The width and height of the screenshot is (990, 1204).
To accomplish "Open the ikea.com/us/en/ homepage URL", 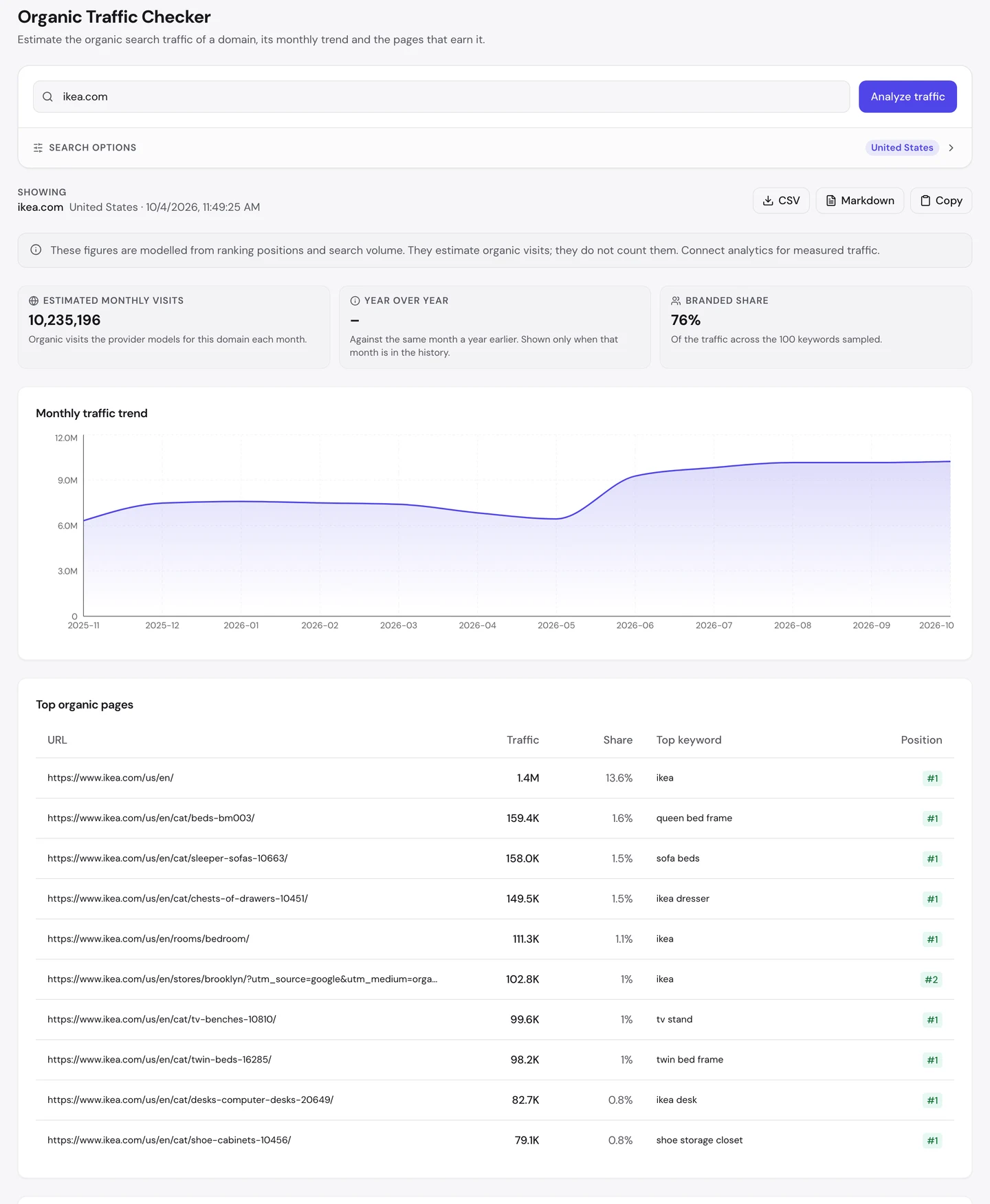I will click(x=111, y=778).
